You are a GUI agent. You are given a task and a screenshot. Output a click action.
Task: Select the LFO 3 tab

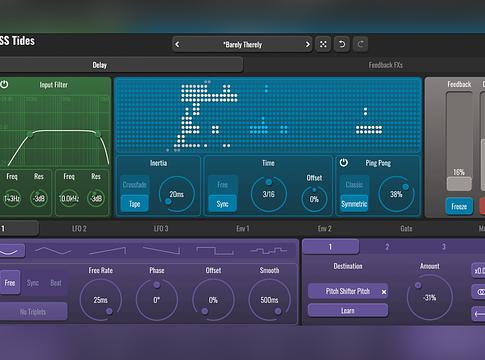[x=161, y=229]
